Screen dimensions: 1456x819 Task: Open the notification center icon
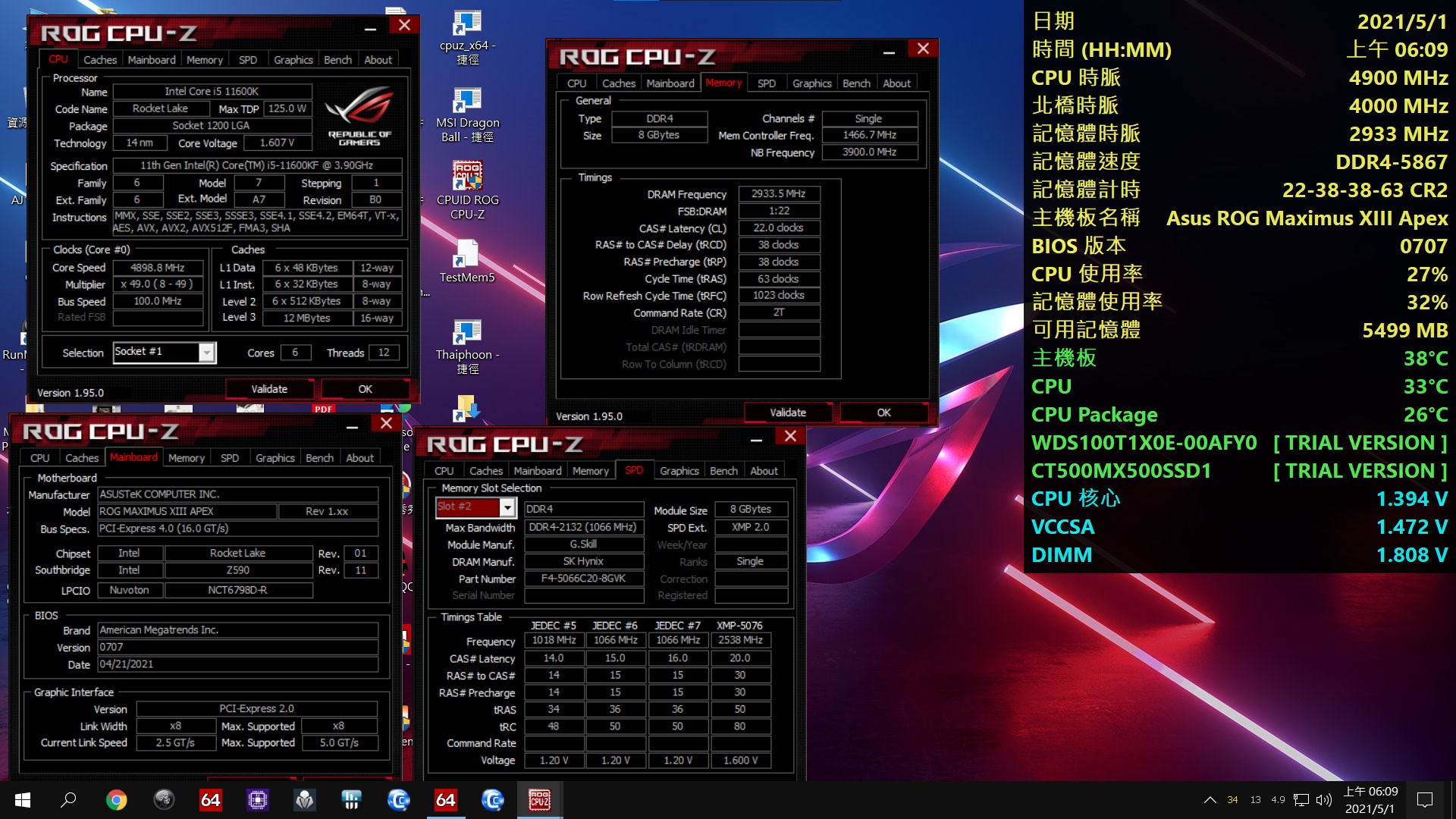point(1425,800)
